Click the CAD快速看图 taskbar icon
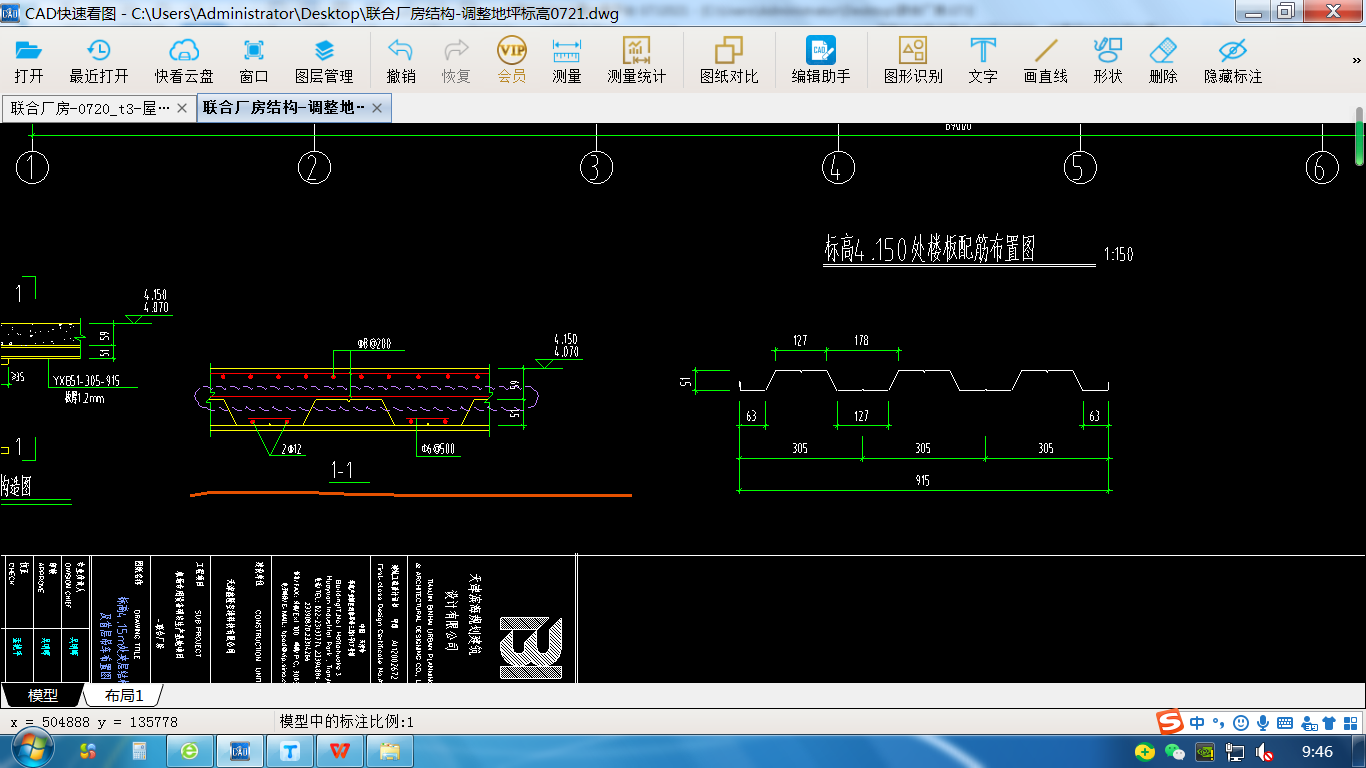Screen dimensions: 1366x768 240,750
